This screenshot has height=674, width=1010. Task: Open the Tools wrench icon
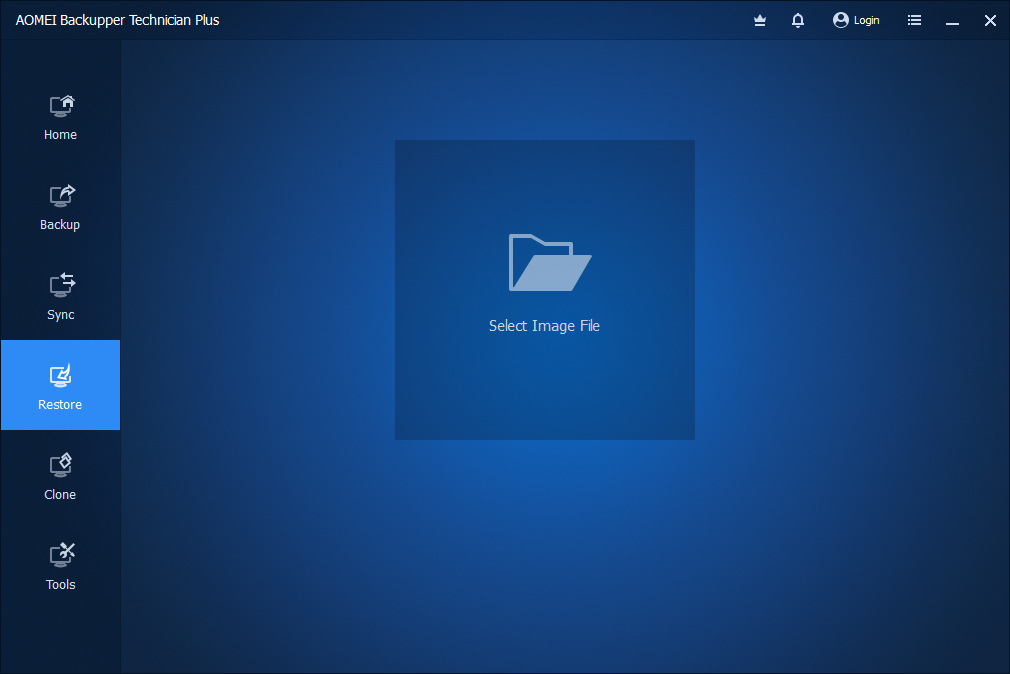[62, 555]
